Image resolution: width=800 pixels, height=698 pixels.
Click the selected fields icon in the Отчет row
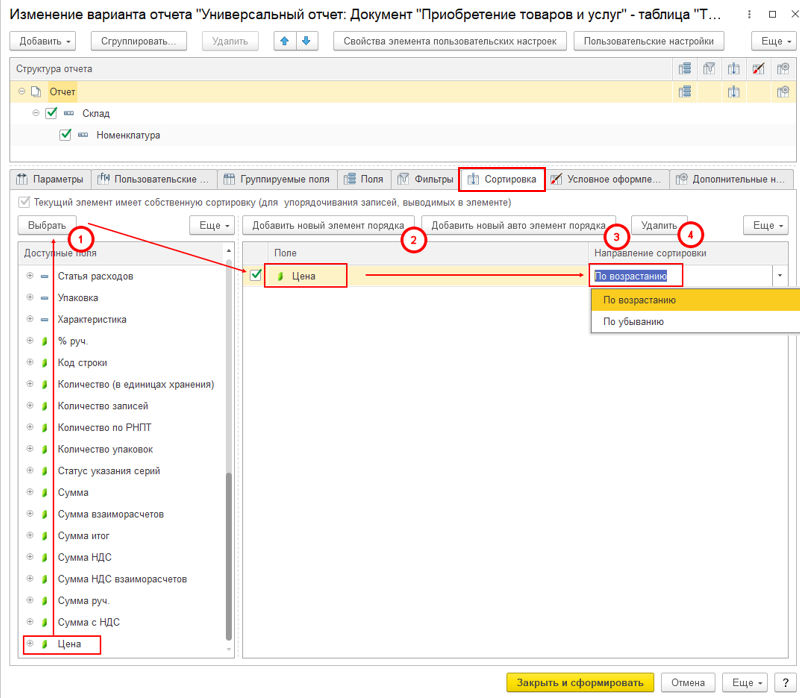point(685,92)
